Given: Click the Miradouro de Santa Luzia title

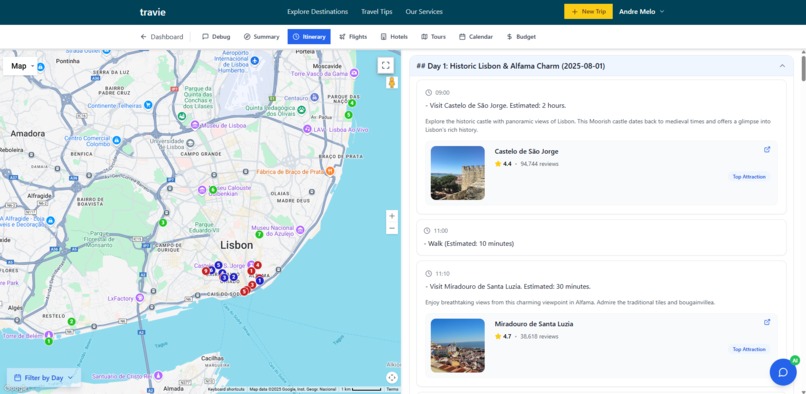Looking at the screenshot, I should [x=534, y=324].
